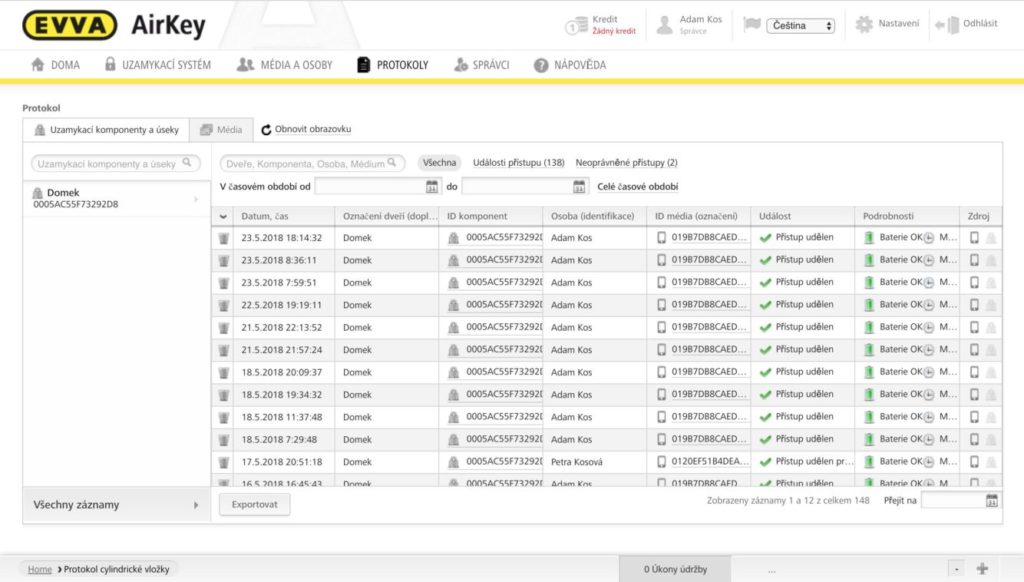Screen dimensions: 1024x582
Task: Expand Domek row chevron
Action: (196, 199)
